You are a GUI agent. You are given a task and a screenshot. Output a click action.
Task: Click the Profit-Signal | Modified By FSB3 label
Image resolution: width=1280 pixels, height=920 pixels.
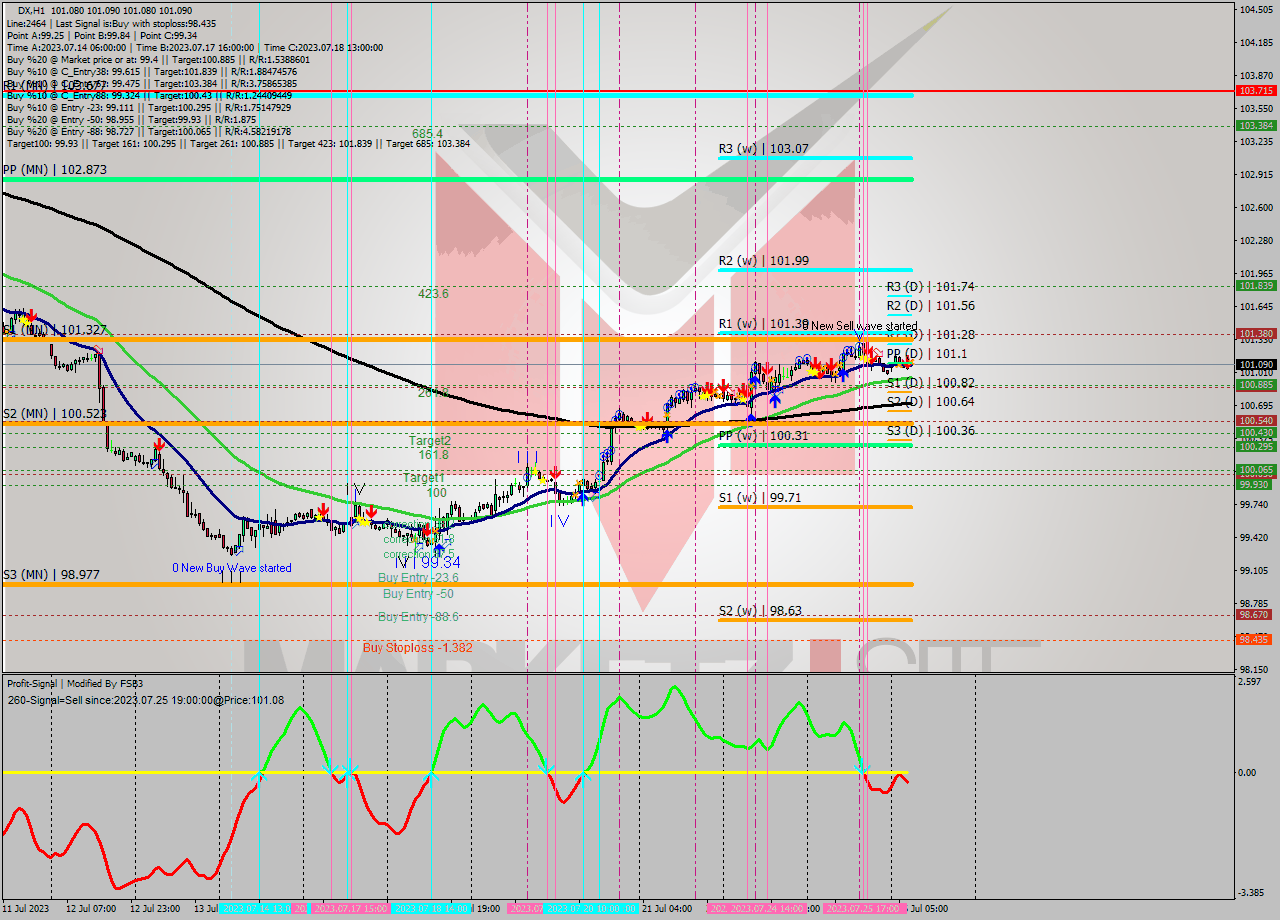(75, 683)
